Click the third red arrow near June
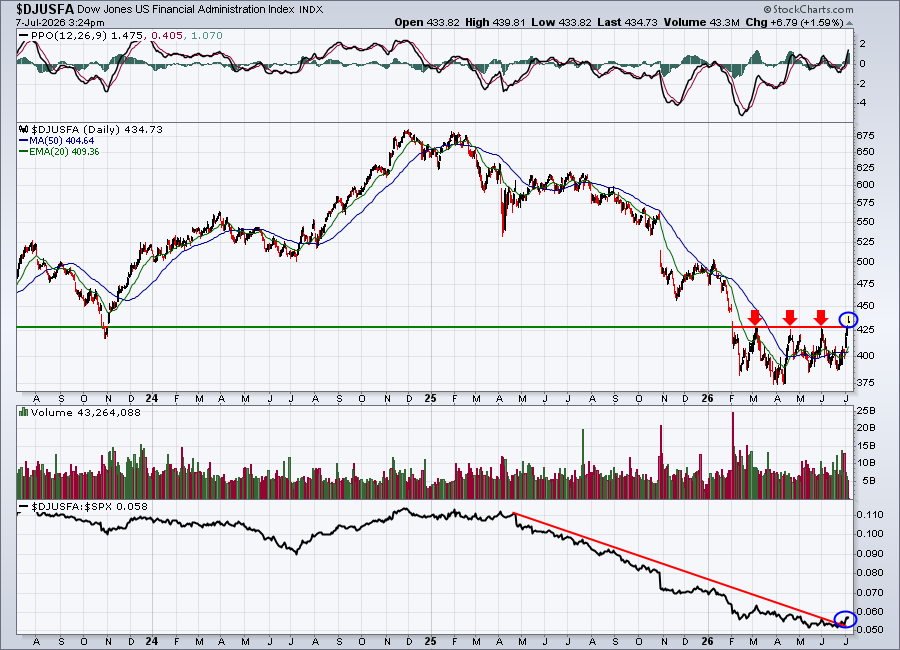The width and height of the screenshot is (900, 650). click(x=821, y=318)
